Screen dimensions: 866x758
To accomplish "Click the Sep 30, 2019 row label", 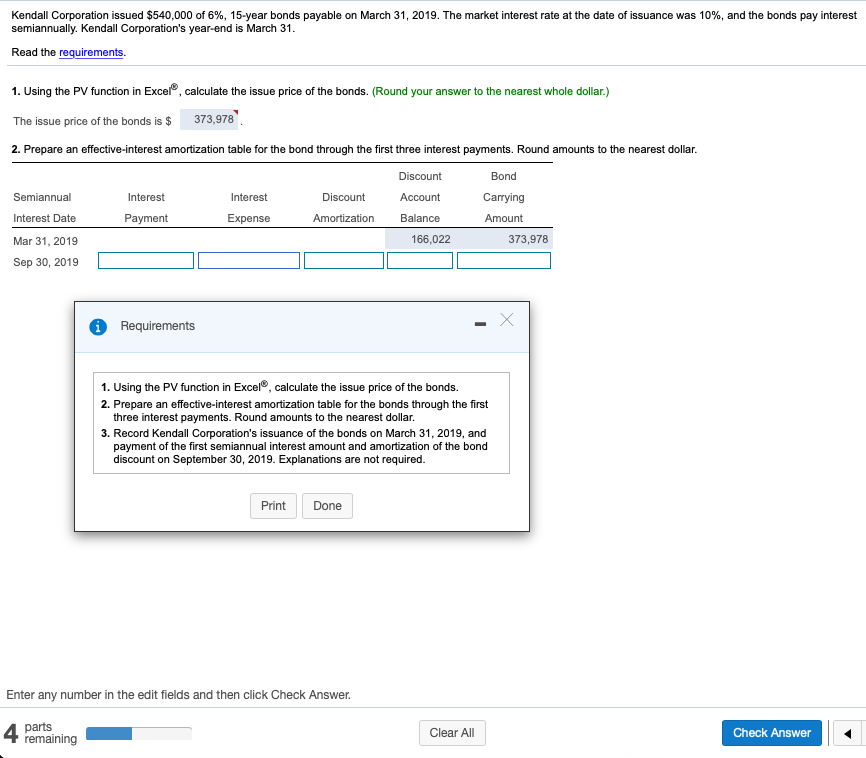I will coord(46,262).
